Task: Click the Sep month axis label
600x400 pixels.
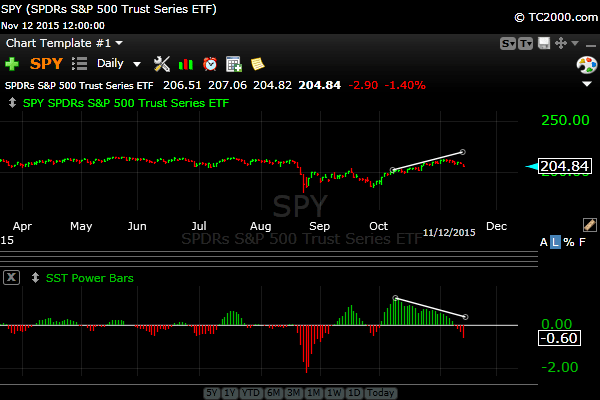Action: (320, 226)
